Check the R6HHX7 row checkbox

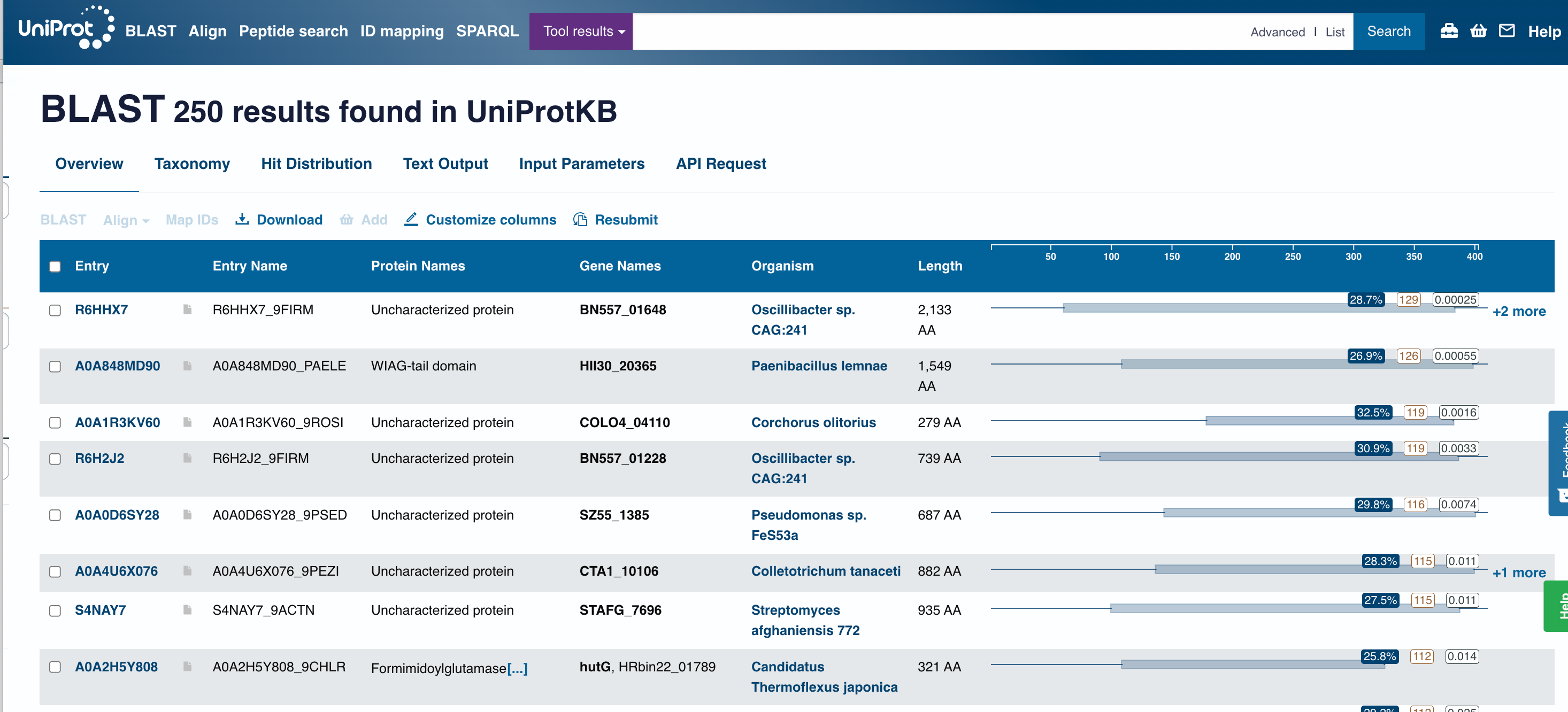(x=55, y=311)
